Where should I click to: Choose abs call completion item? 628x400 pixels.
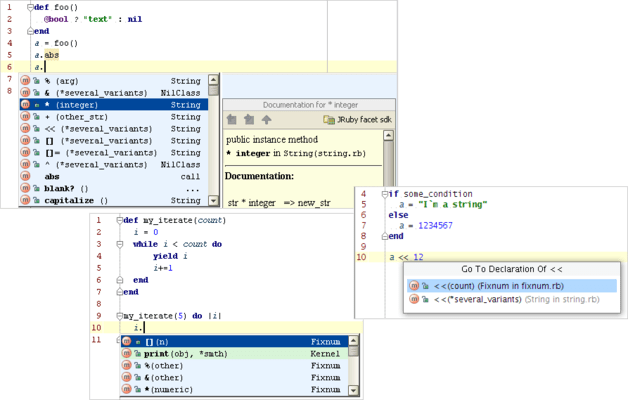(114, 176)
